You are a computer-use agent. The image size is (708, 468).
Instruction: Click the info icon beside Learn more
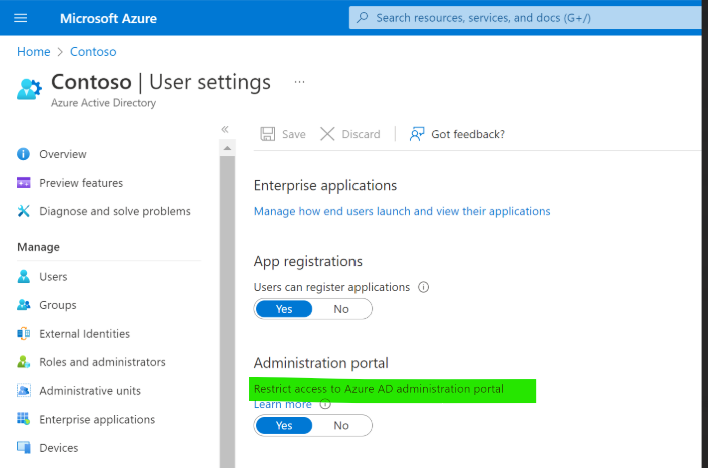point(324,404)
